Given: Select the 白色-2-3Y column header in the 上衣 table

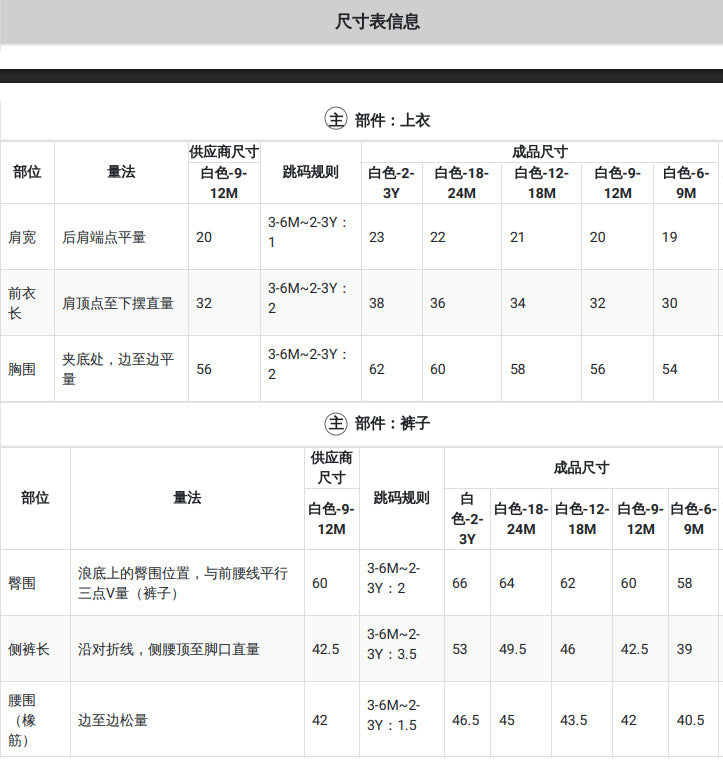Looking at the screenshot, I should pos(391,183).
